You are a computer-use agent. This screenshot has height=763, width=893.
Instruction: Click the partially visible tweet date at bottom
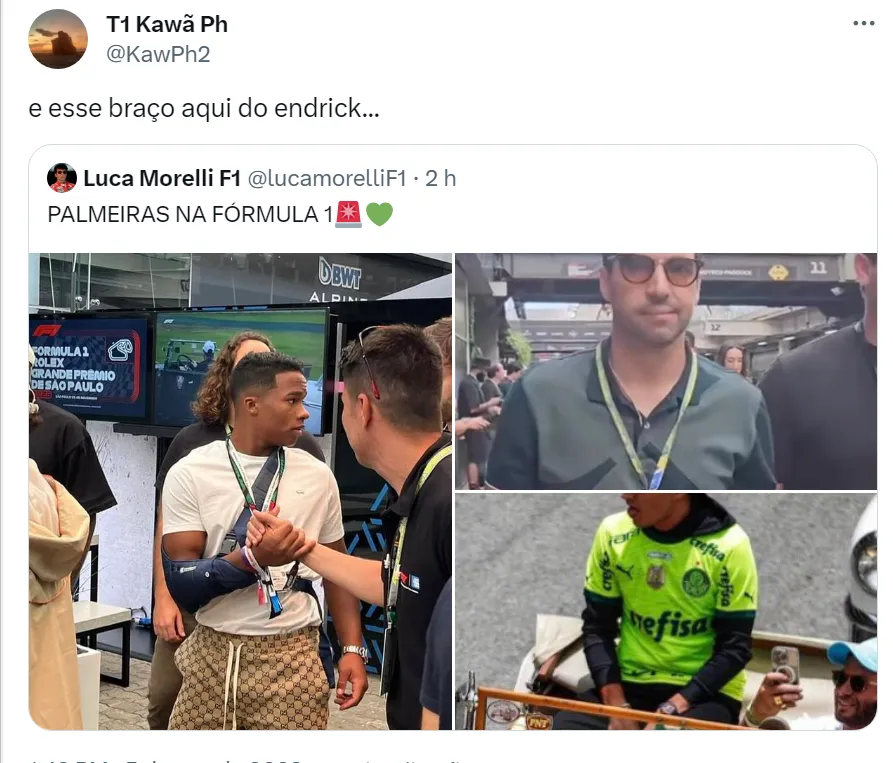[x=165, y=760]
